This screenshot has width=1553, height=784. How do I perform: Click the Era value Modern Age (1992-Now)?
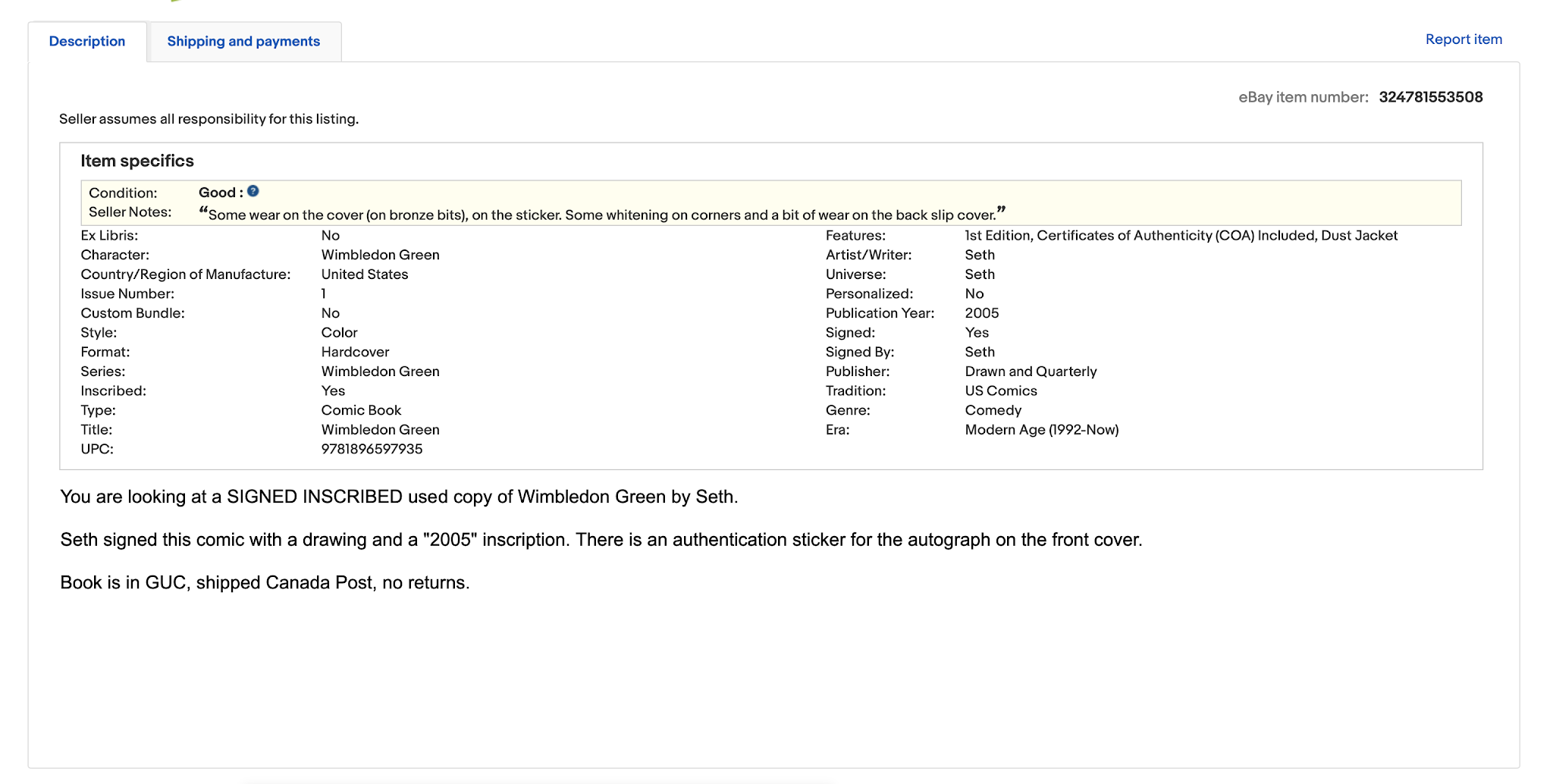(x=1041, y=430)
